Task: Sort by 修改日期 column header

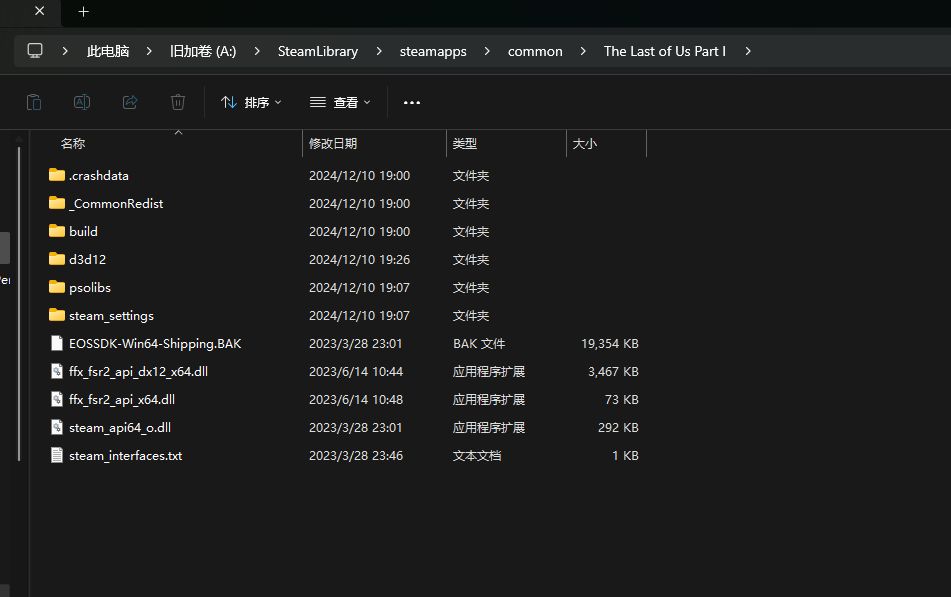Action: tap(333, 144)
